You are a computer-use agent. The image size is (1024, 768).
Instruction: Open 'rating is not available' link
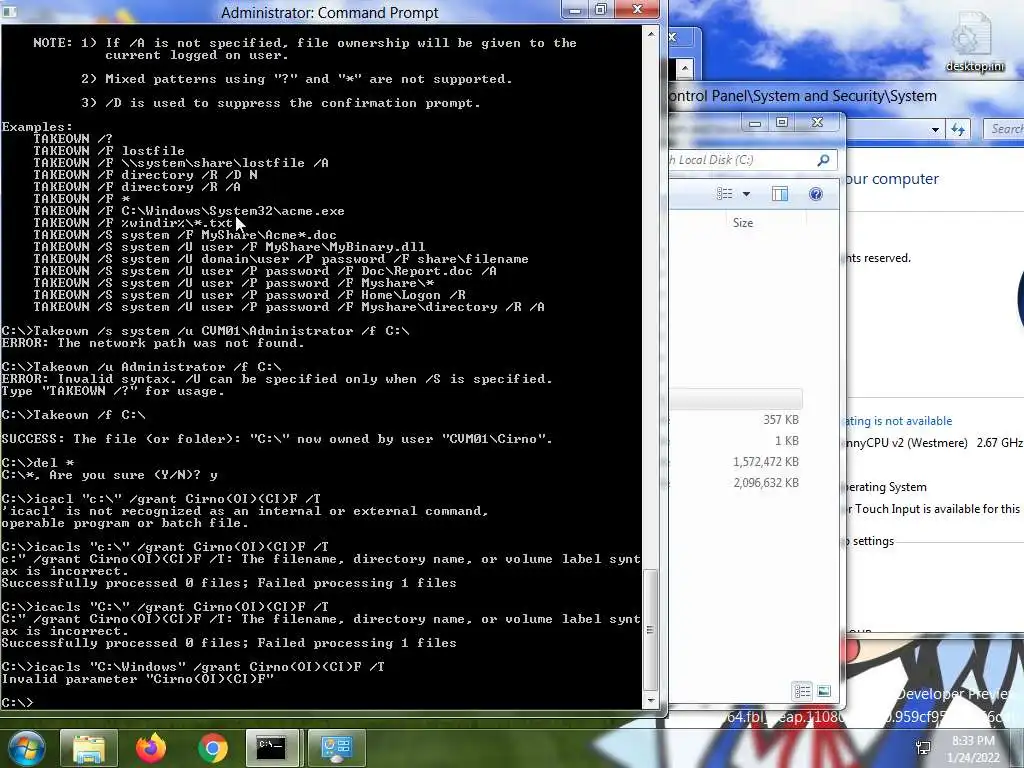(897, 421)
